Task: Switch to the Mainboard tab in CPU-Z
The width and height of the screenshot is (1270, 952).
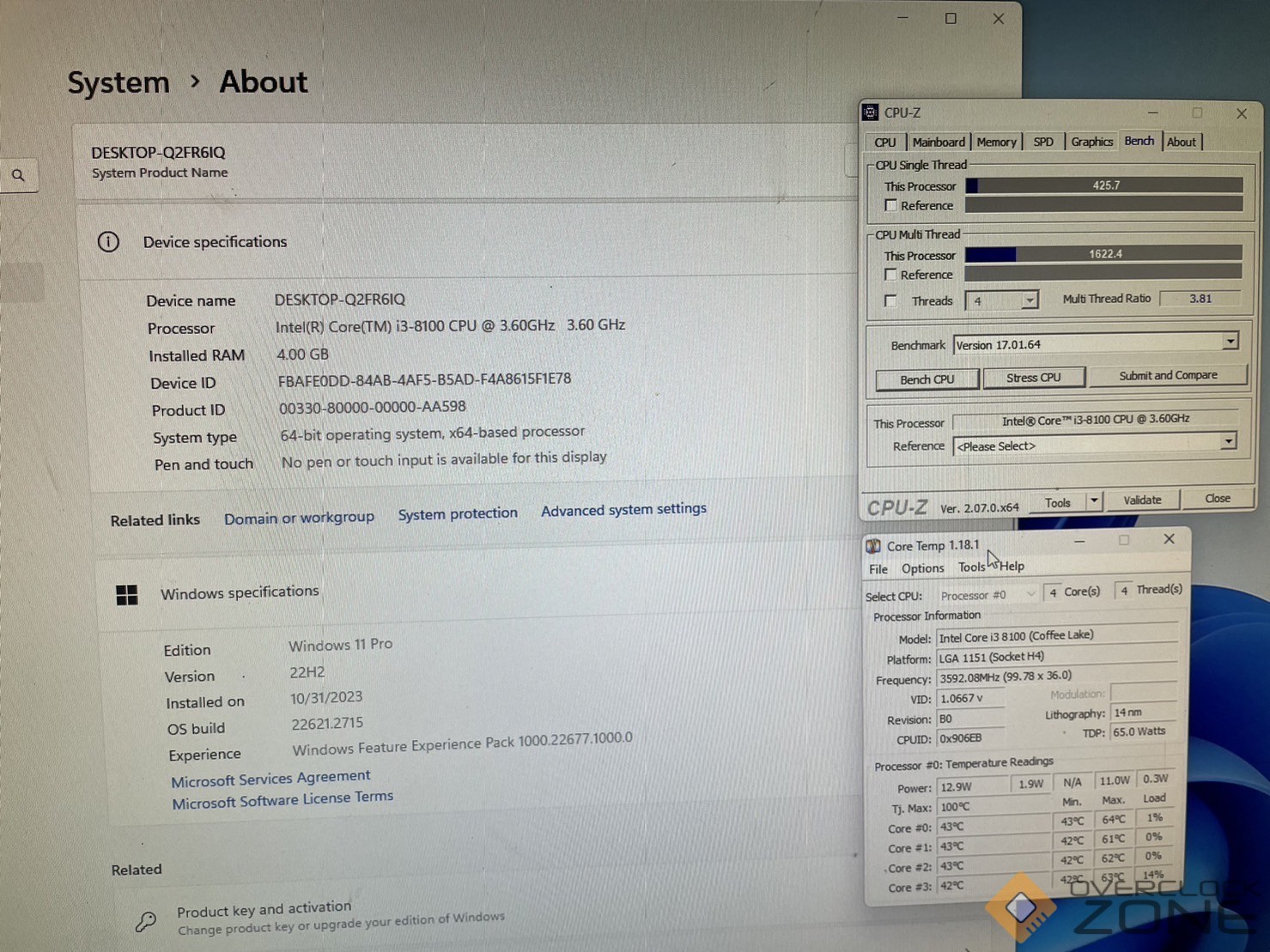Action: pos(939,142)
